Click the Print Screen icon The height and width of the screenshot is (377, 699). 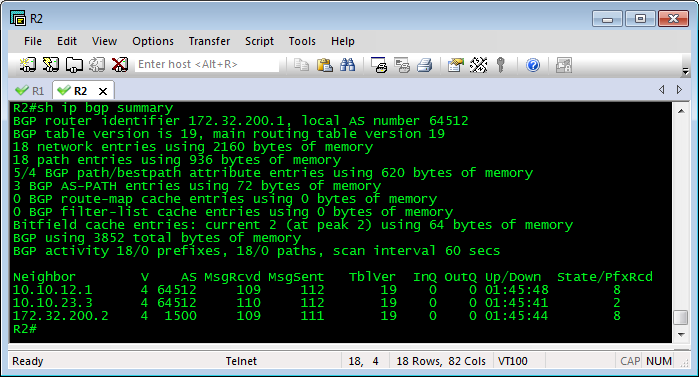pyautogui.click(x=379, y=65)
